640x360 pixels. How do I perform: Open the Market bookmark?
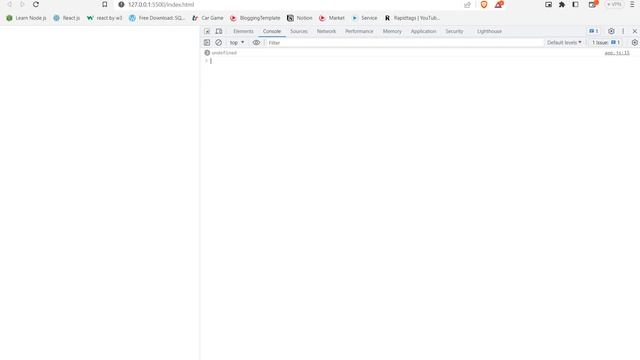click(332, 18)
